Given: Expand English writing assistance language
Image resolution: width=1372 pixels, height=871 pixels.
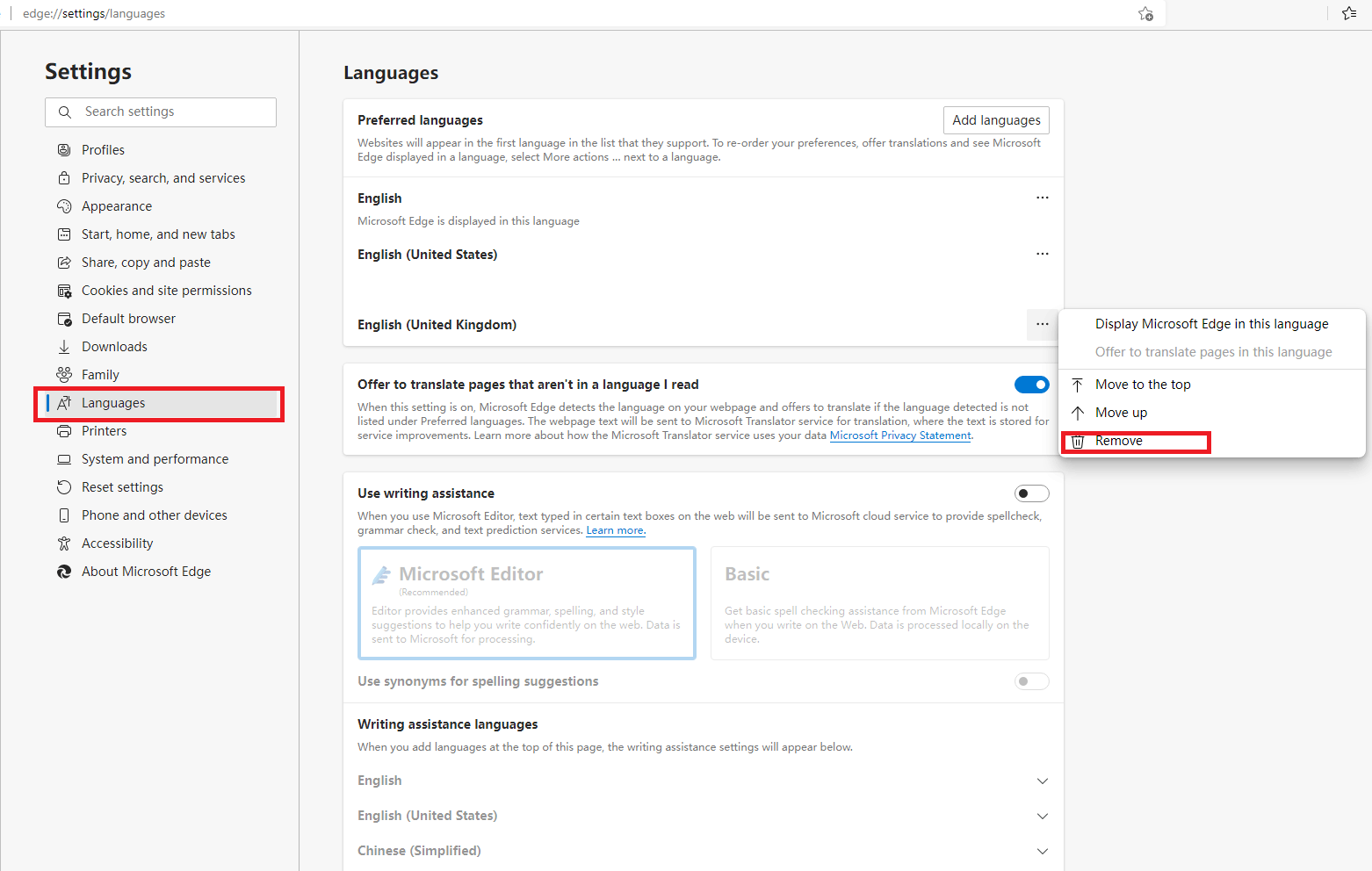Looking at the screenshot, I should click(x=1043, y=781).
